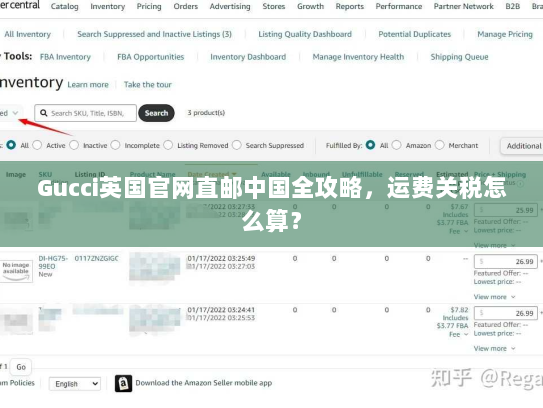
Task: Open FBA Inventory tool
Action: pyautogui.click(x=65, y=57)
